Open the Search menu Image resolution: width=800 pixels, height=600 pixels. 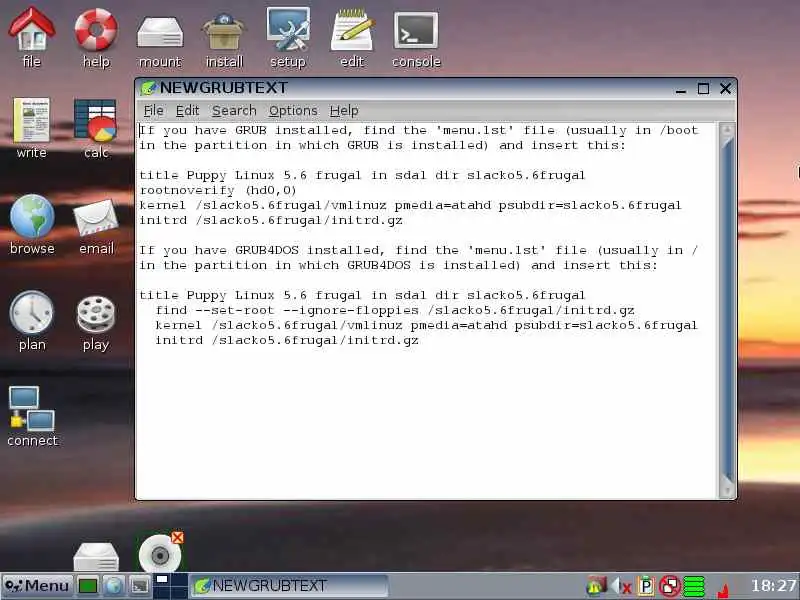pos(234,111)
